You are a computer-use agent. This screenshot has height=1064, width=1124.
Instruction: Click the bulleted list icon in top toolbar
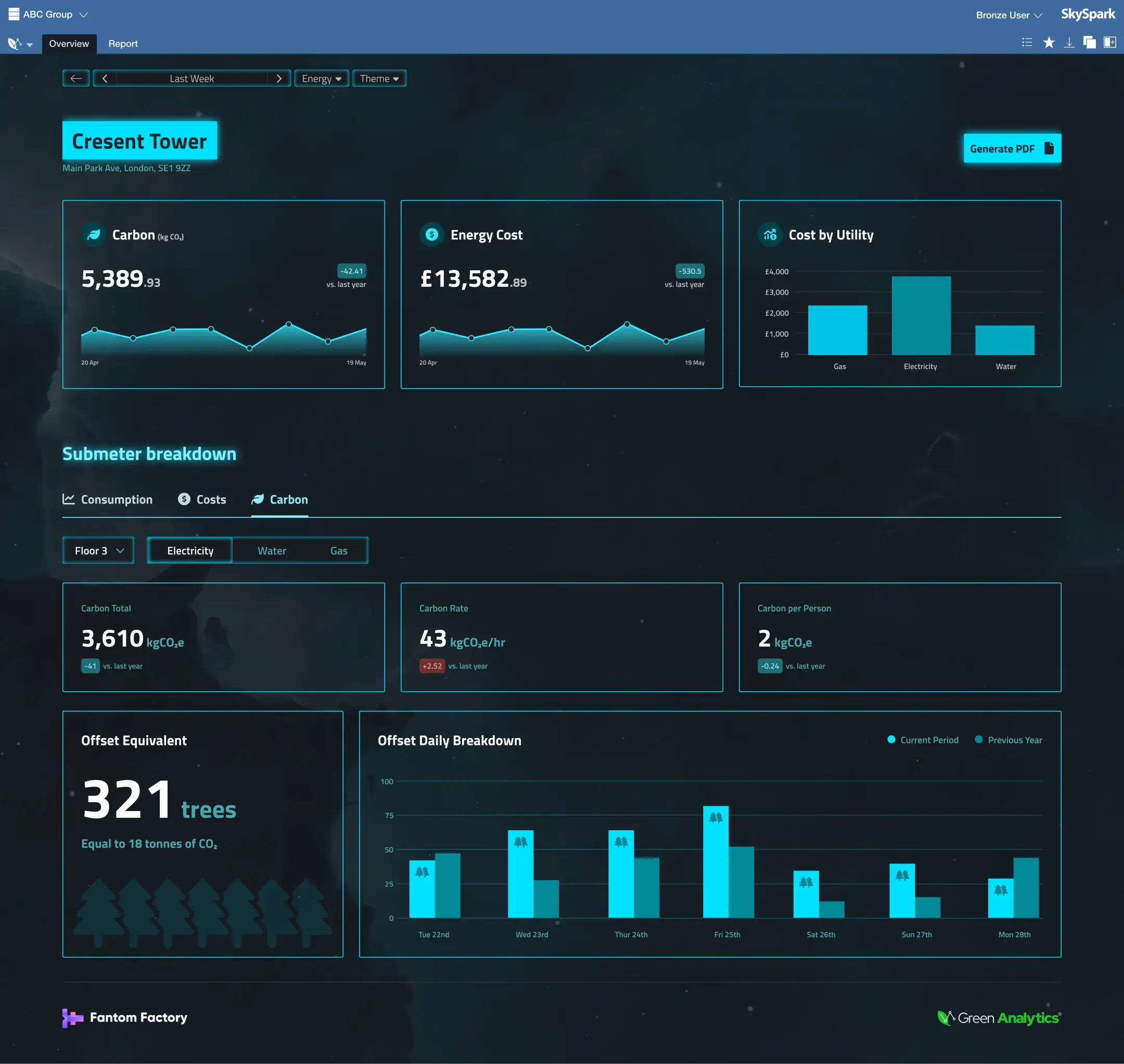pyautogui.click(x=1027, y=43)
